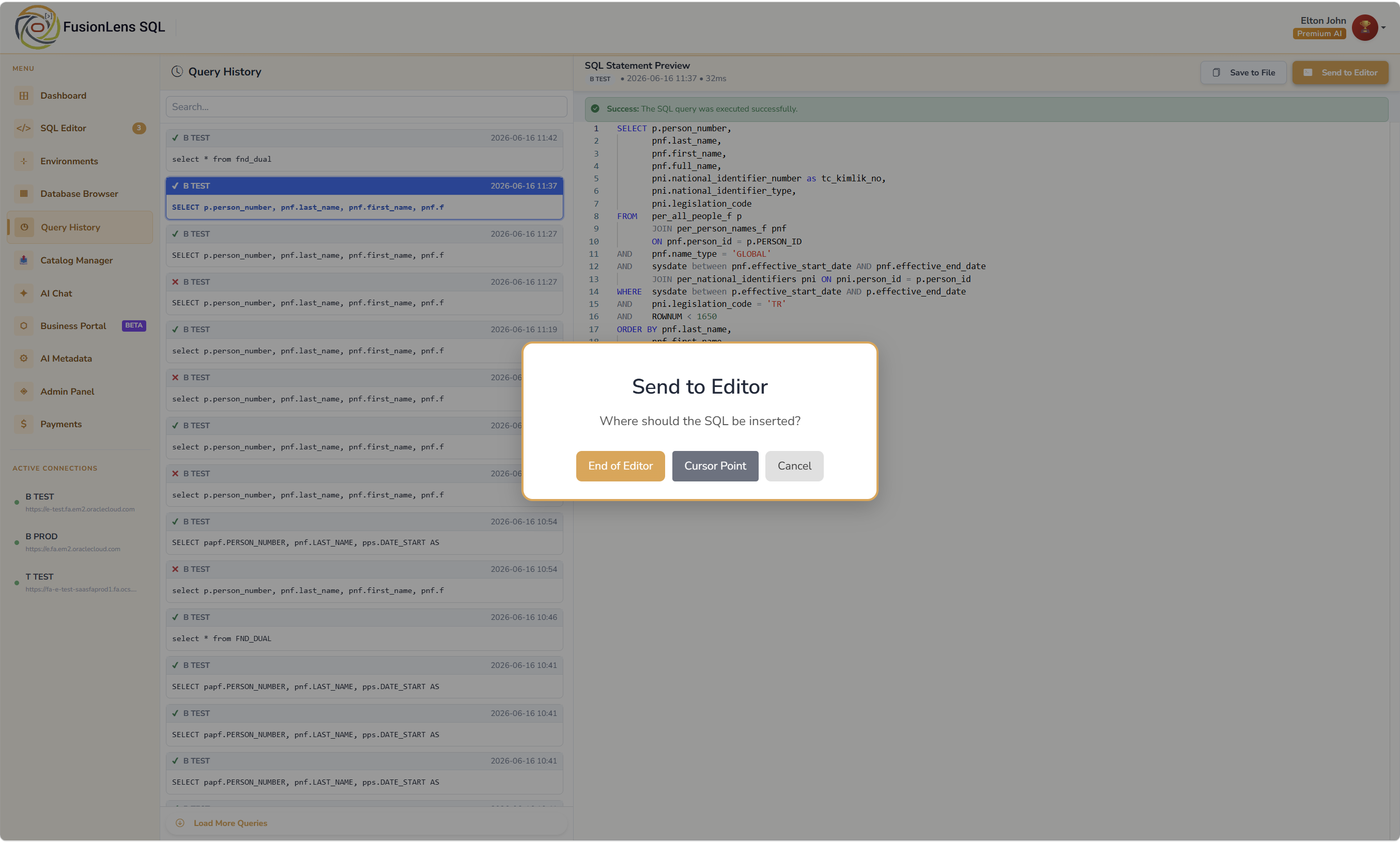This screenshot has height=842, width=1400.
Task: Click the Query History clock icon in sidebar
Action: pyautogui.click(x=24, y=227)
